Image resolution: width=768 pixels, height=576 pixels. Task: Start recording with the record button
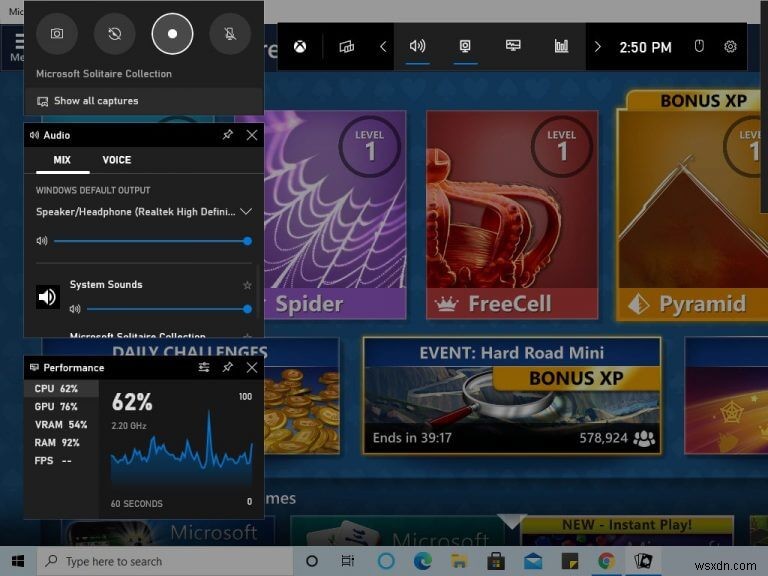(x=172, y=34)
